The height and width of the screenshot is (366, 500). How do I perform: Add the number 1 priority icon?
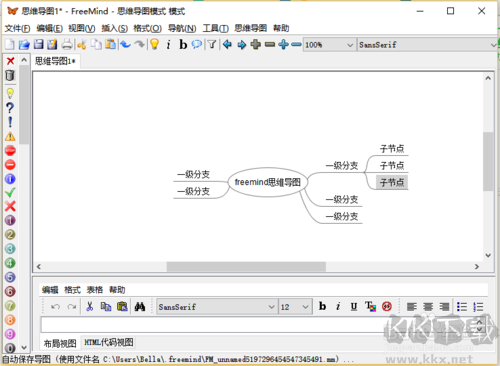click(10, 220)
